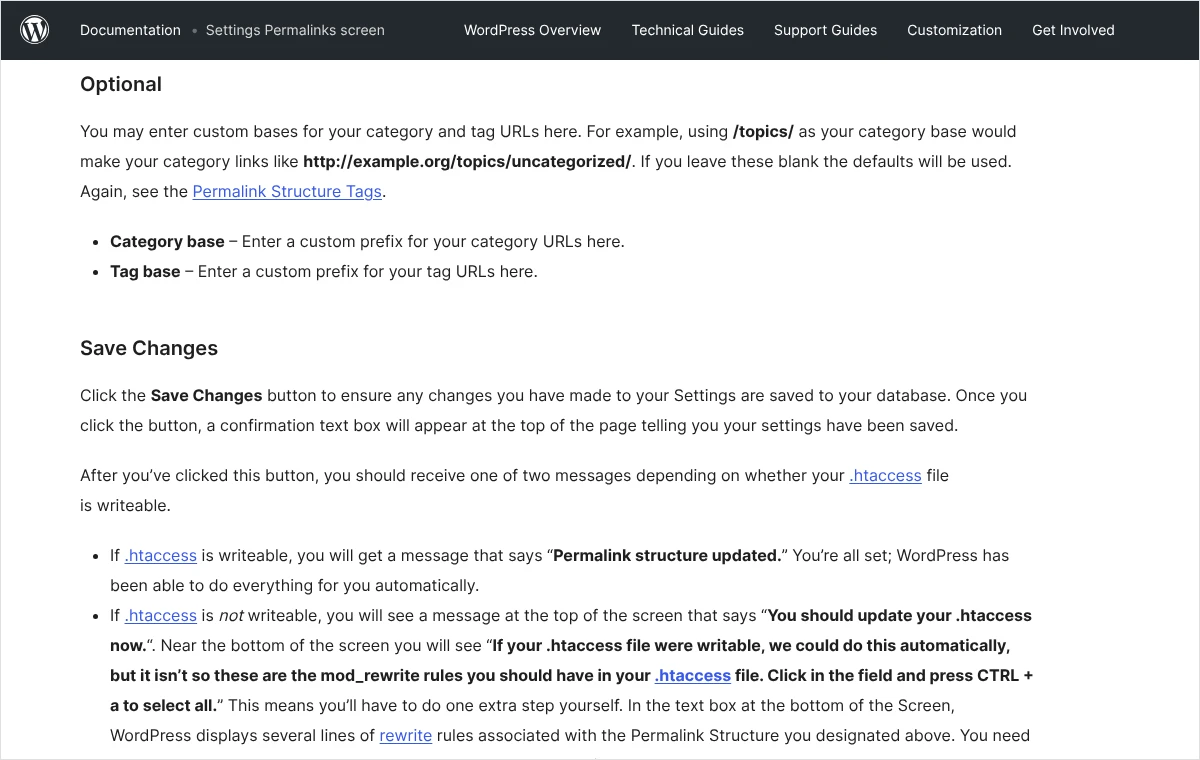Open the Support Guides menu
Viewport: 1200px width, 760px height.
(x=825, y=30)
